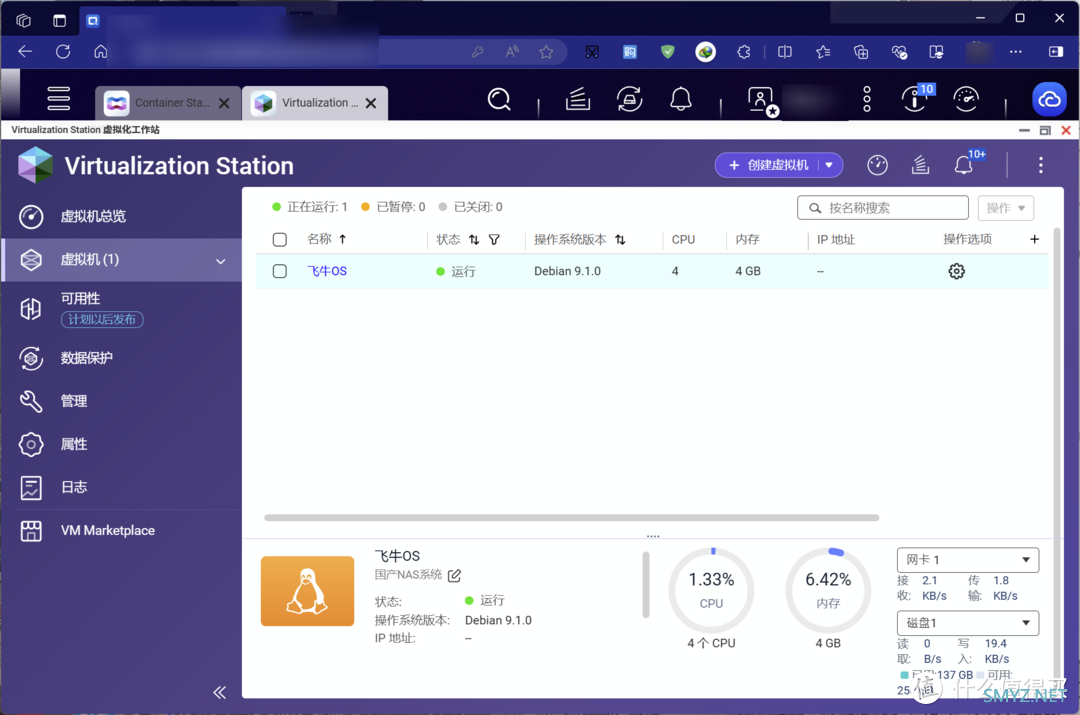This screenshot has width=1080, height=715.
Task: Open browser extensions puzzle icon
Action: 743,52
